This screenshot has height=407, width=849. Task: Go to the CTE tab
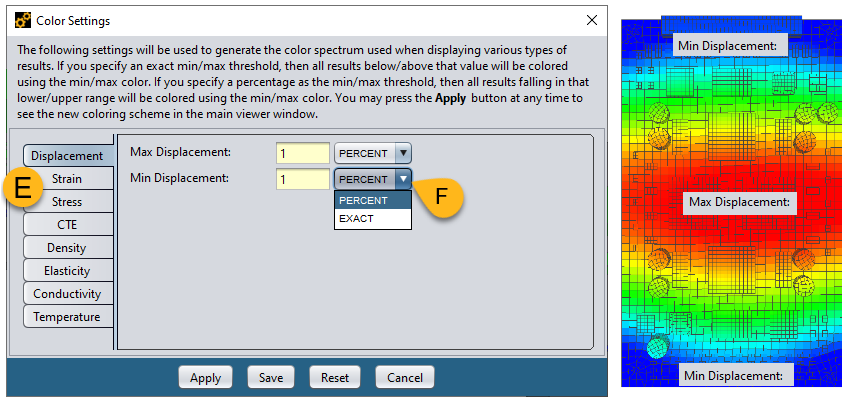point(67,225)
